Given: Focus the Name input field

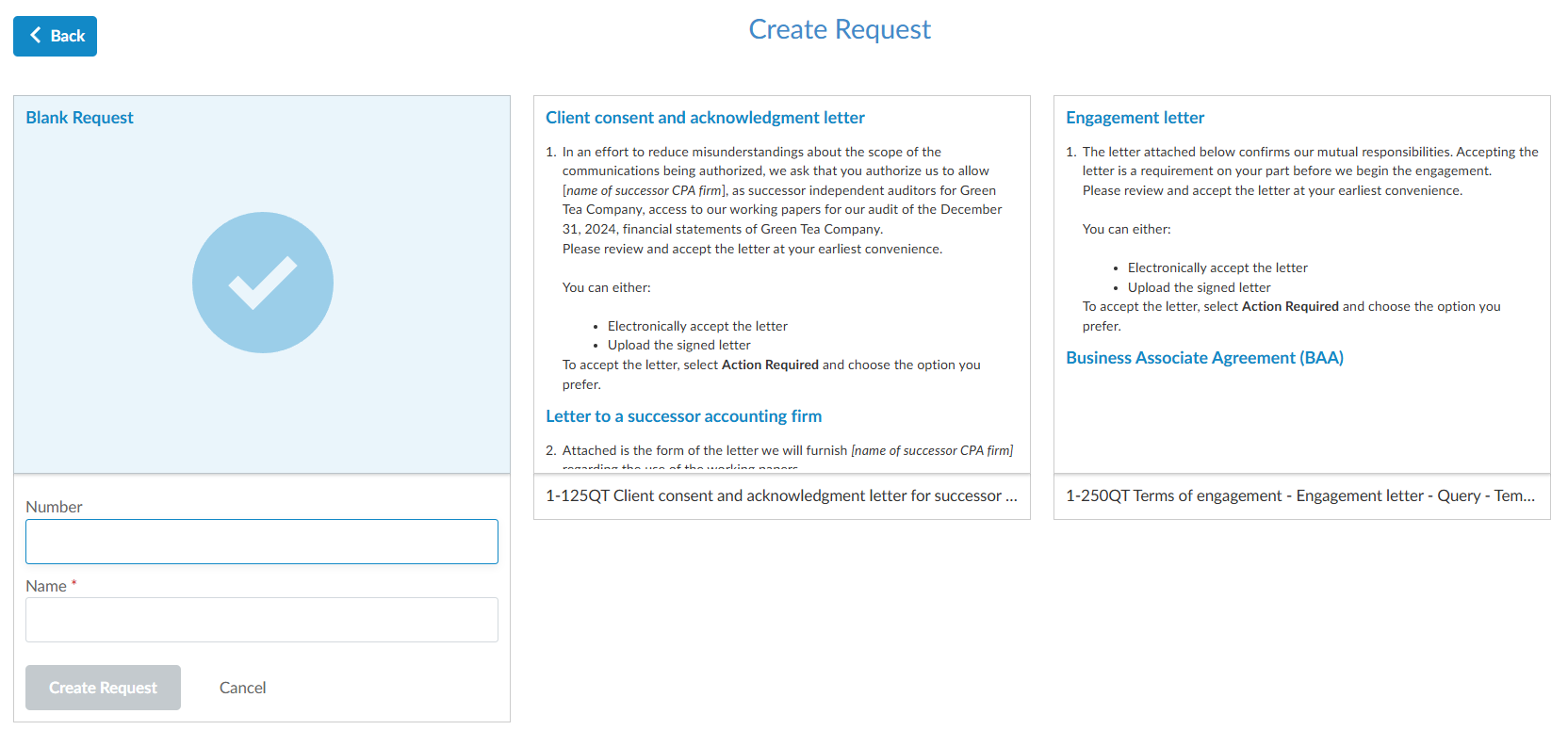Looking at the screenshot, I should click(x=262, y=620).
